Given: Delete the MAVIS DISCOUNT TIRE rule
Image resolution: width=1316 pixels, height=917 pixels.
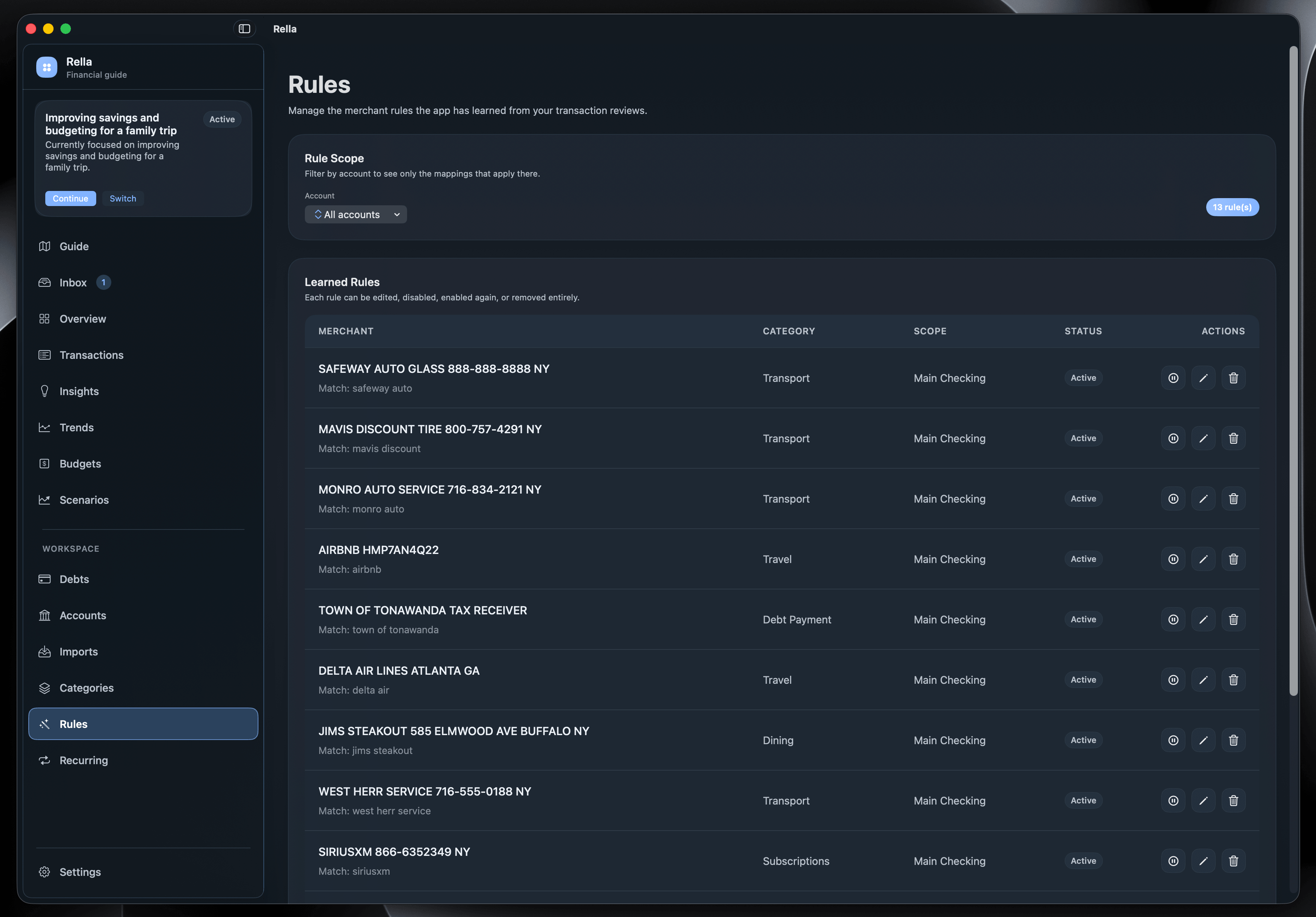Looking at the screenshot, I should coord(1233,438).
